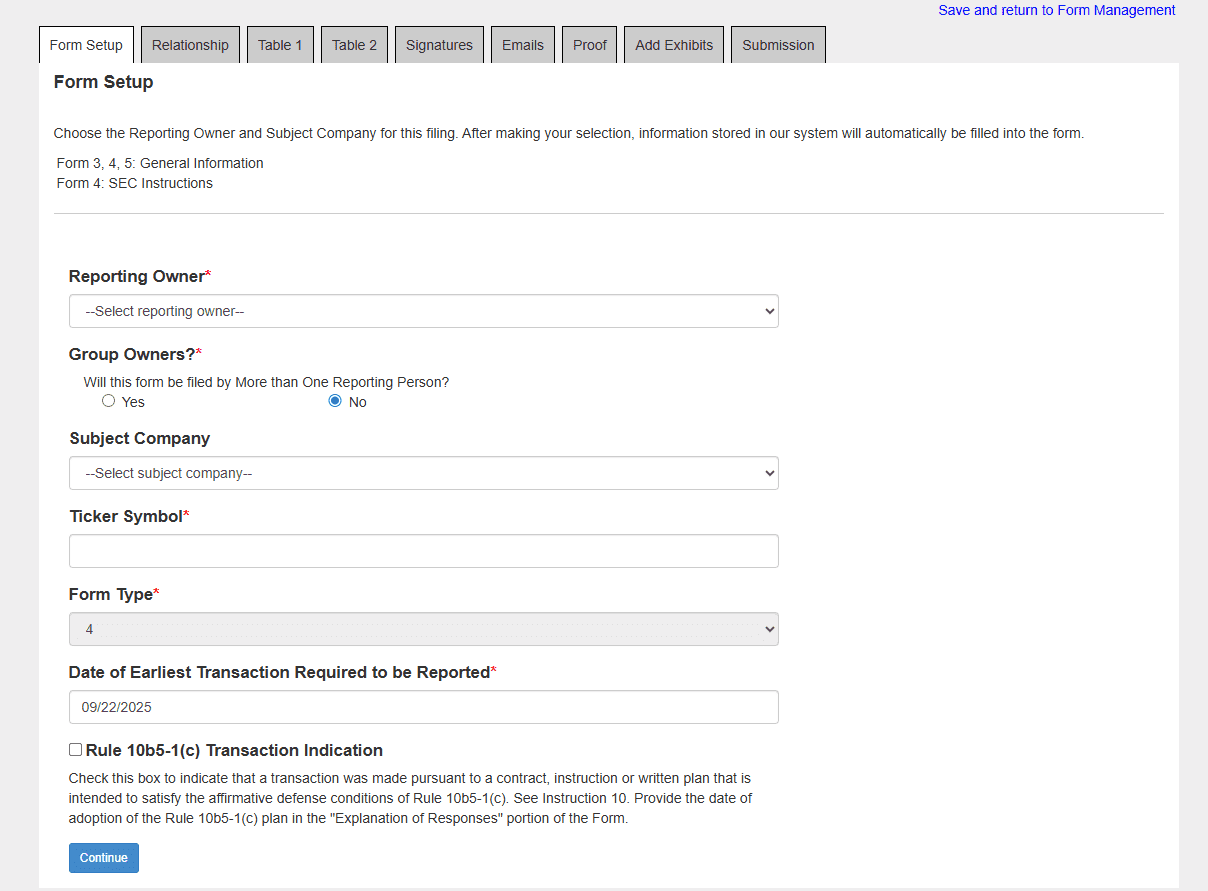The width and height of the screenshot is (1208, 891).
Task: Click the Date of Earliest Transaction field
Action: tap(423, 707)
